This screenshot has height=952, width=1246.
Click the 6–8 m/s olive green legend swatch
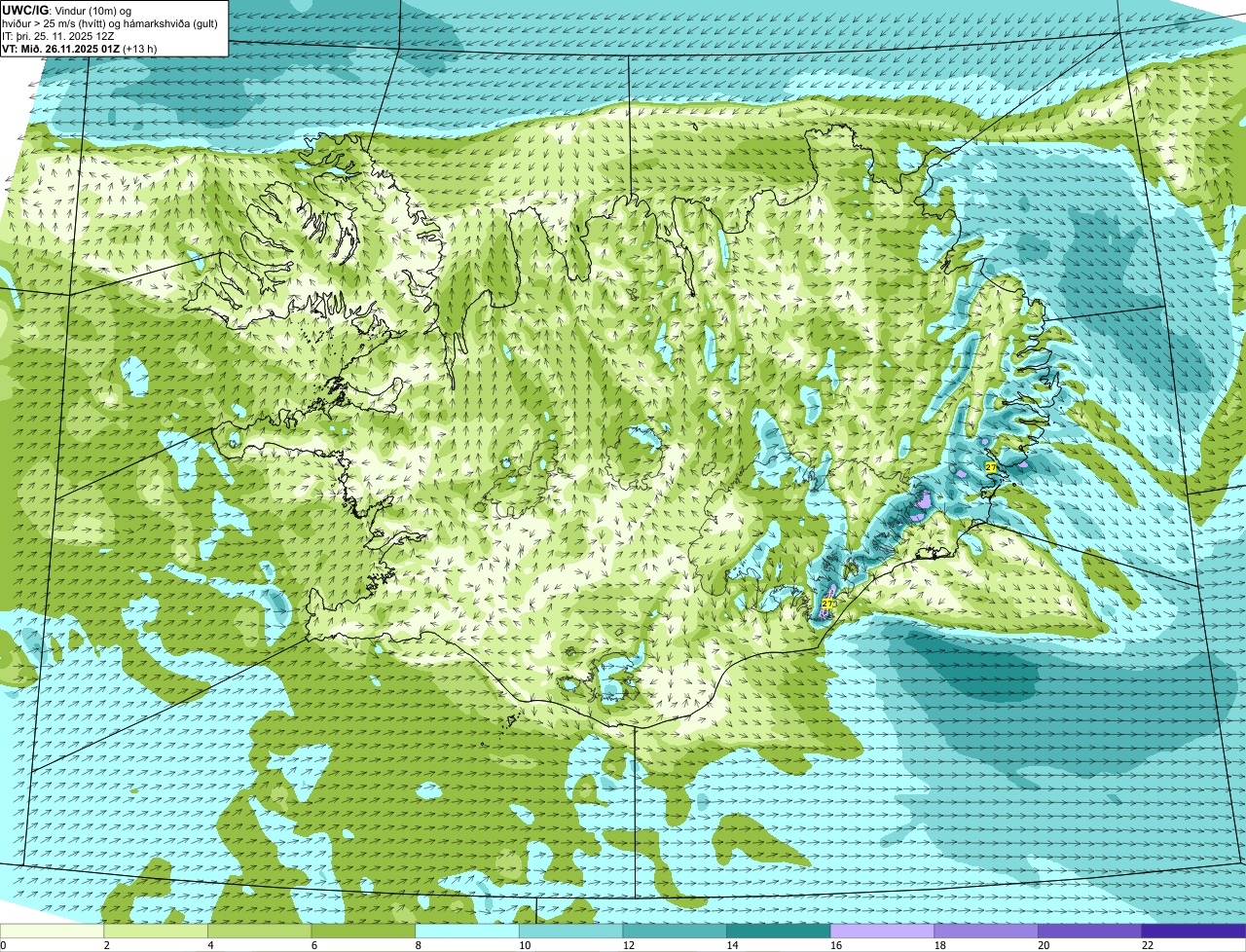click(363, 931)
